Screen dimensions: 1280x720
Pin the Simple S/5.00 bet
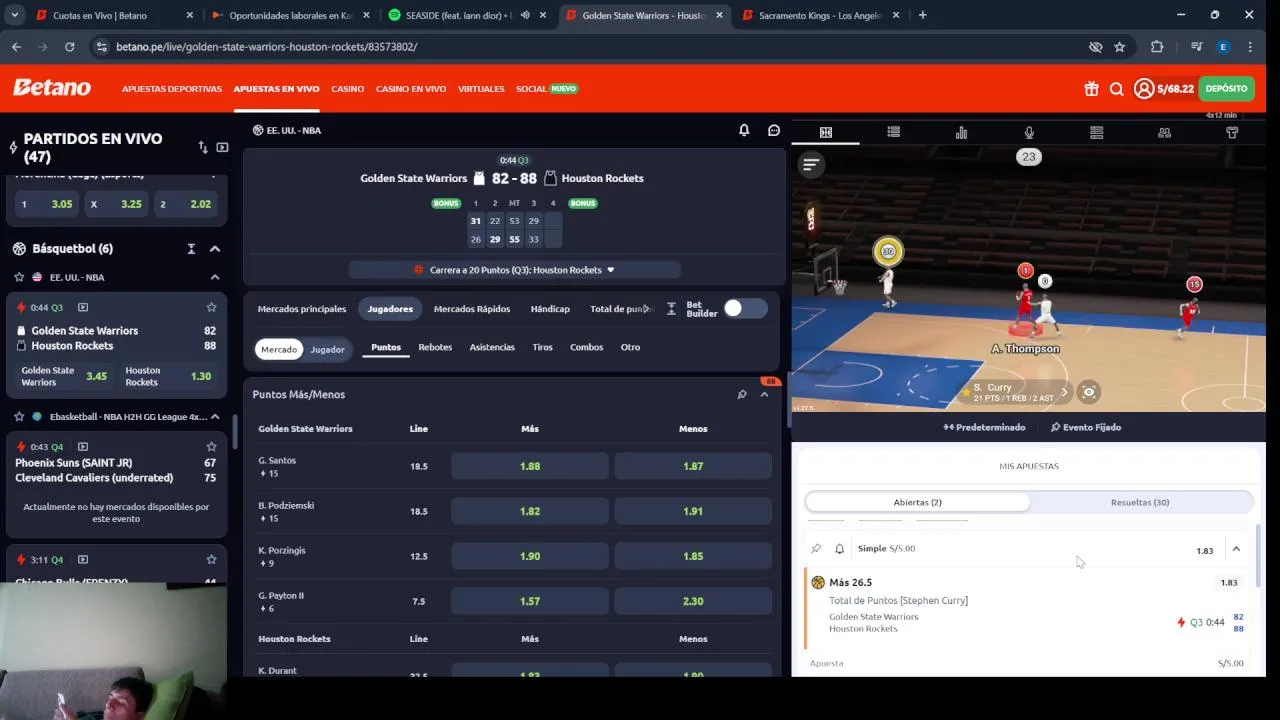pos(816,549)
